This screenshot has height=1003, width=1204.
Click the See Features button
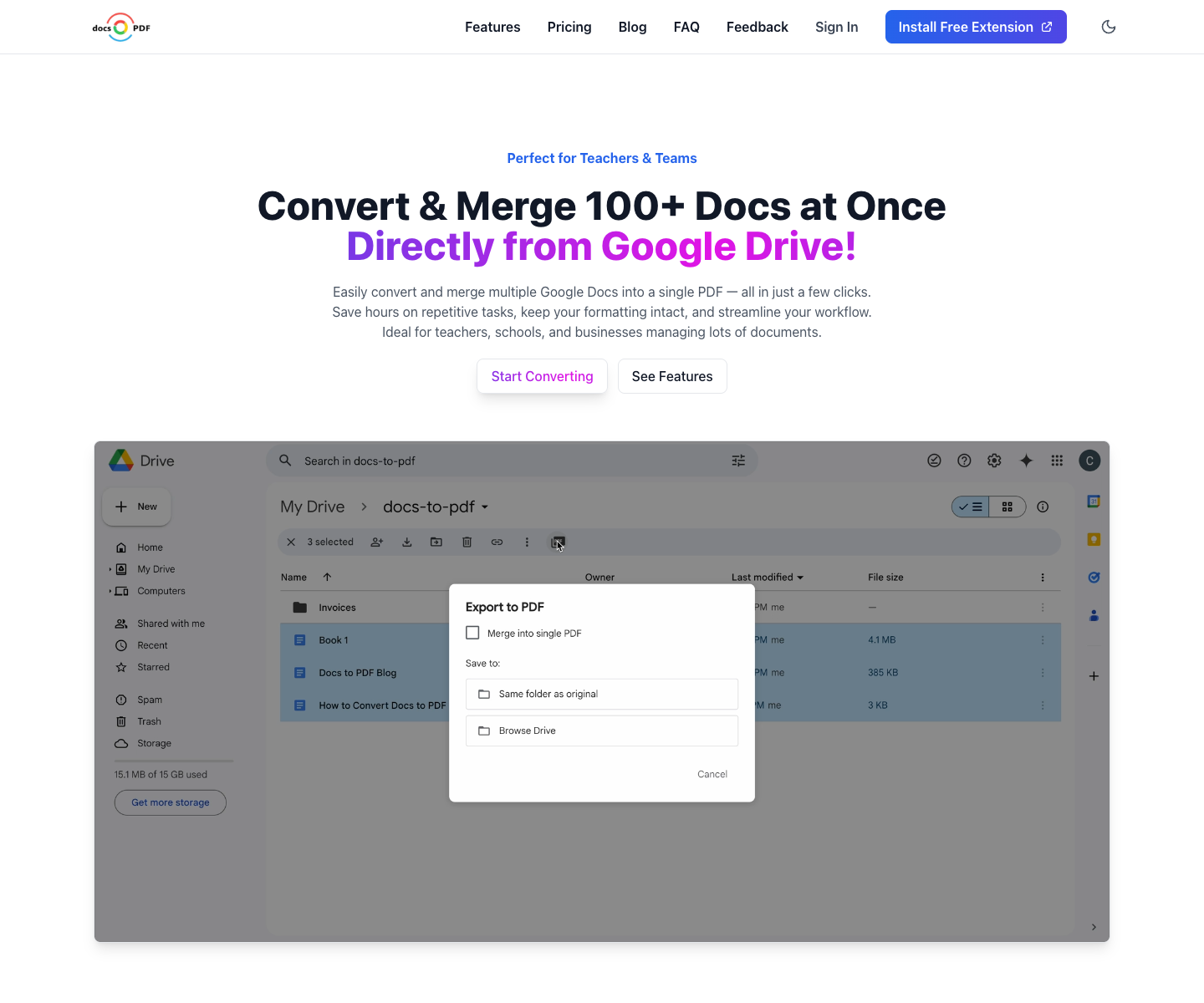click(x=672, y=376)
